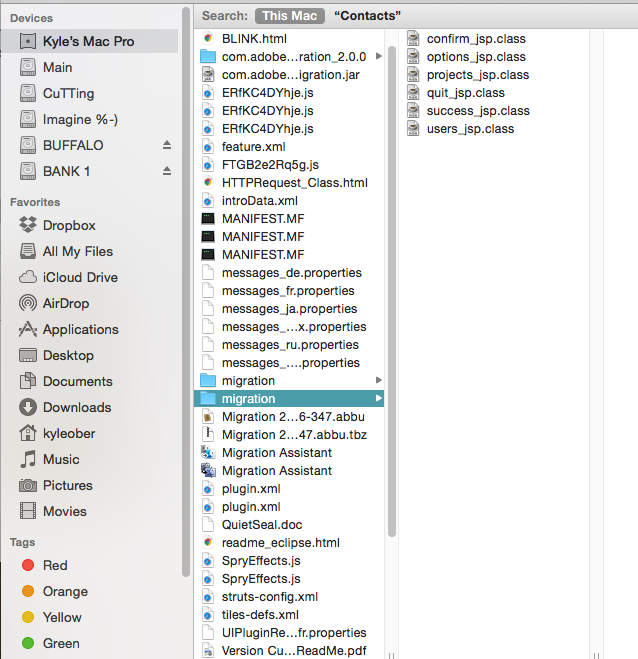Screen dimensions: 638x659
Task: Expand the highlighted migration folder arrow
Action: (379, 398)
